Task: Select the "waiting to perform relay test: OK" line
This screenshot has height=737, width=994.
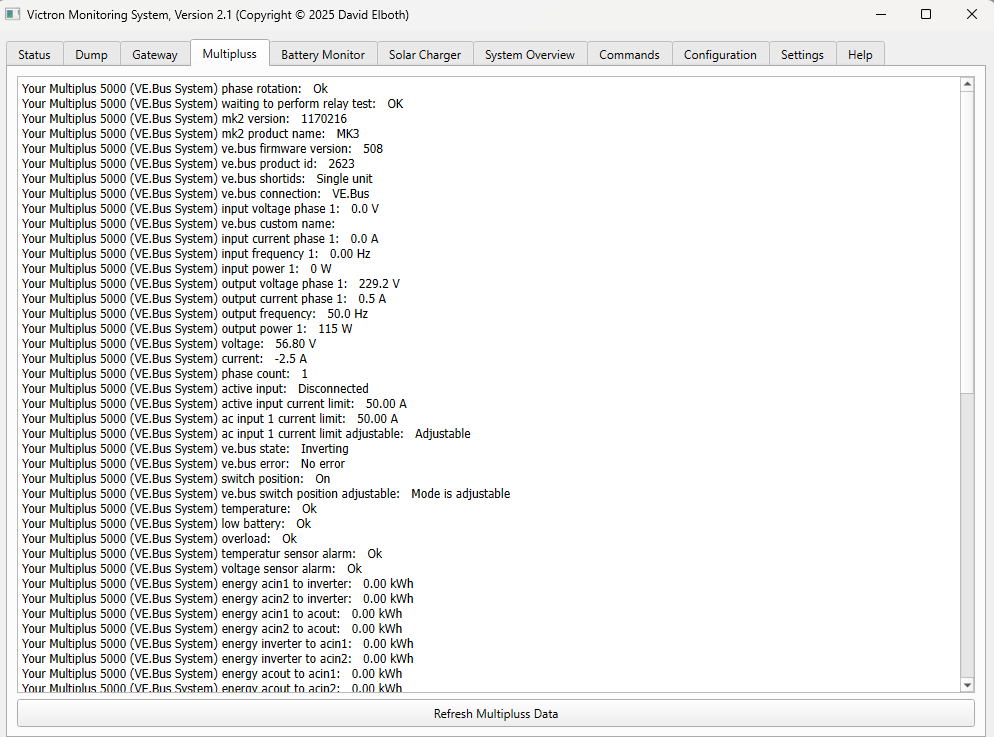Action: click(x=212, y=104)
